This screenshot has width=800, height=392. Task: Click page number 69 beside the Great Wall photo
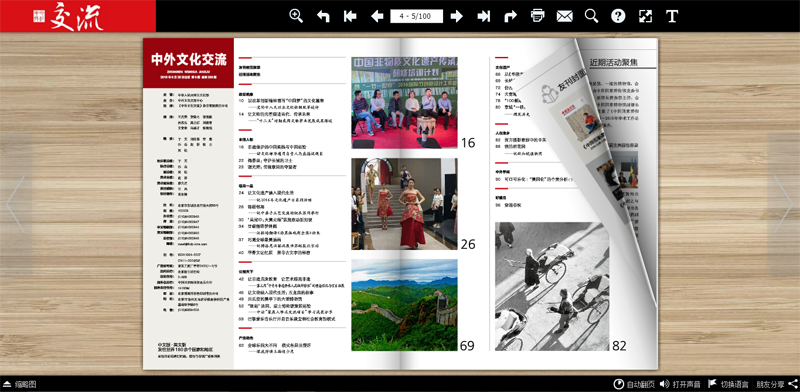pyautogui.click(x=467, y=346)
